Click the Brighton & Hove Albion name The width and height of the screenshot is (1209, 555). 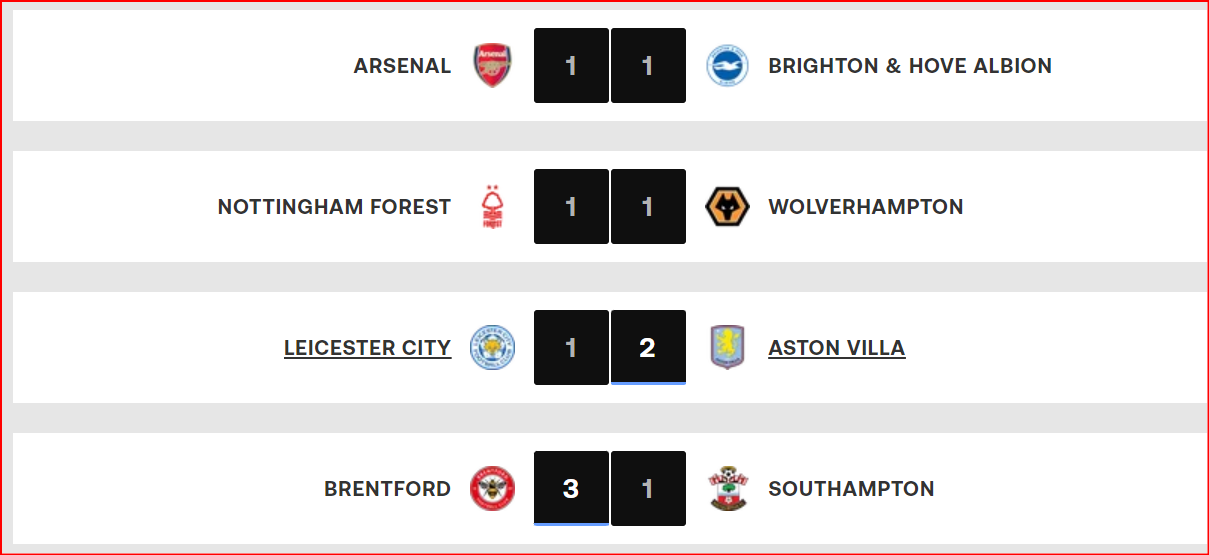(909, 66)
